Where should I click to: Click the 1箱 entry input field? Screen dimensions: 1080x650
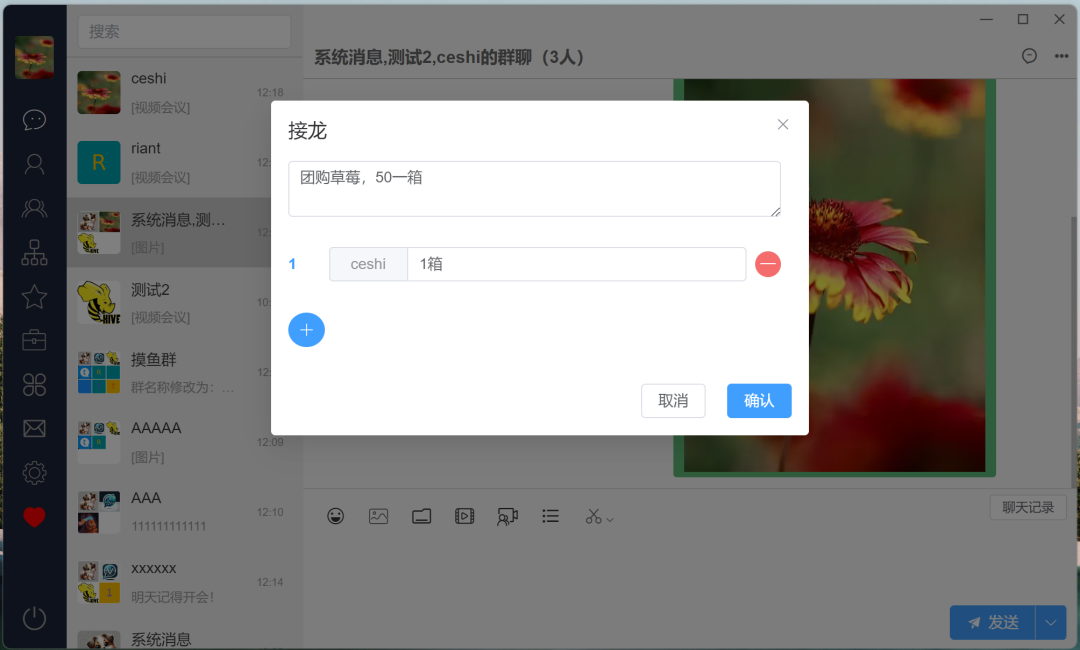[x=576, y=264]
